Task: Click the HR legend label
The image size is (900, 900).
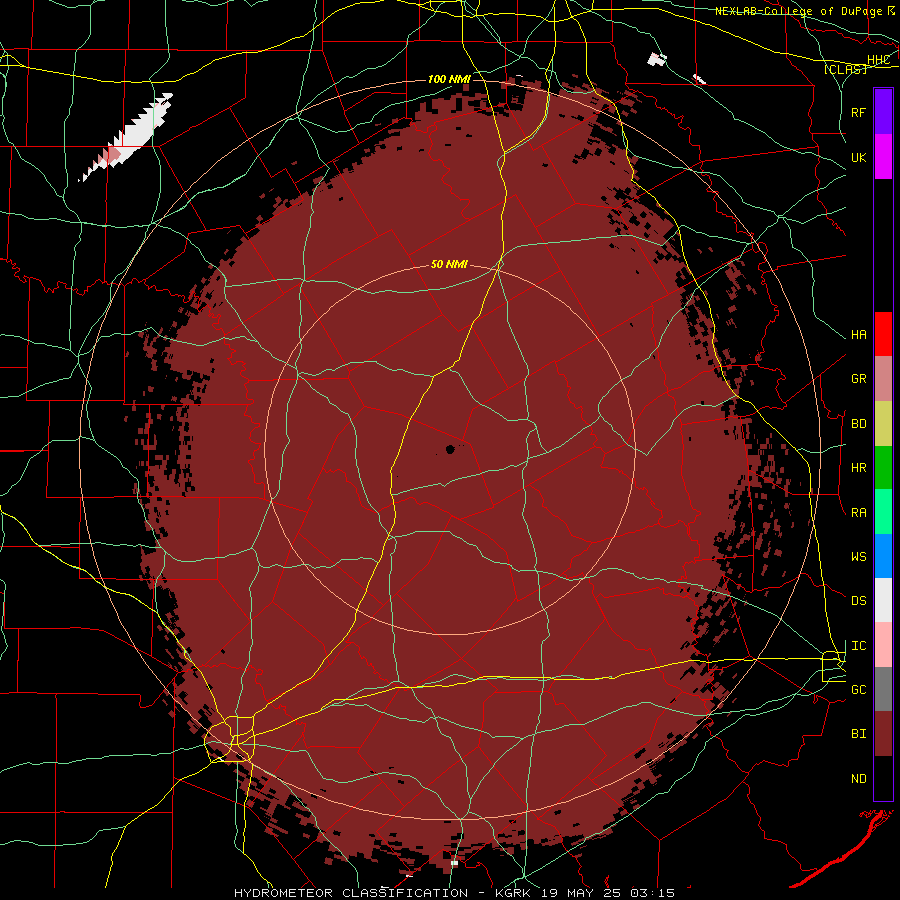Action: (x=858, y=468)
